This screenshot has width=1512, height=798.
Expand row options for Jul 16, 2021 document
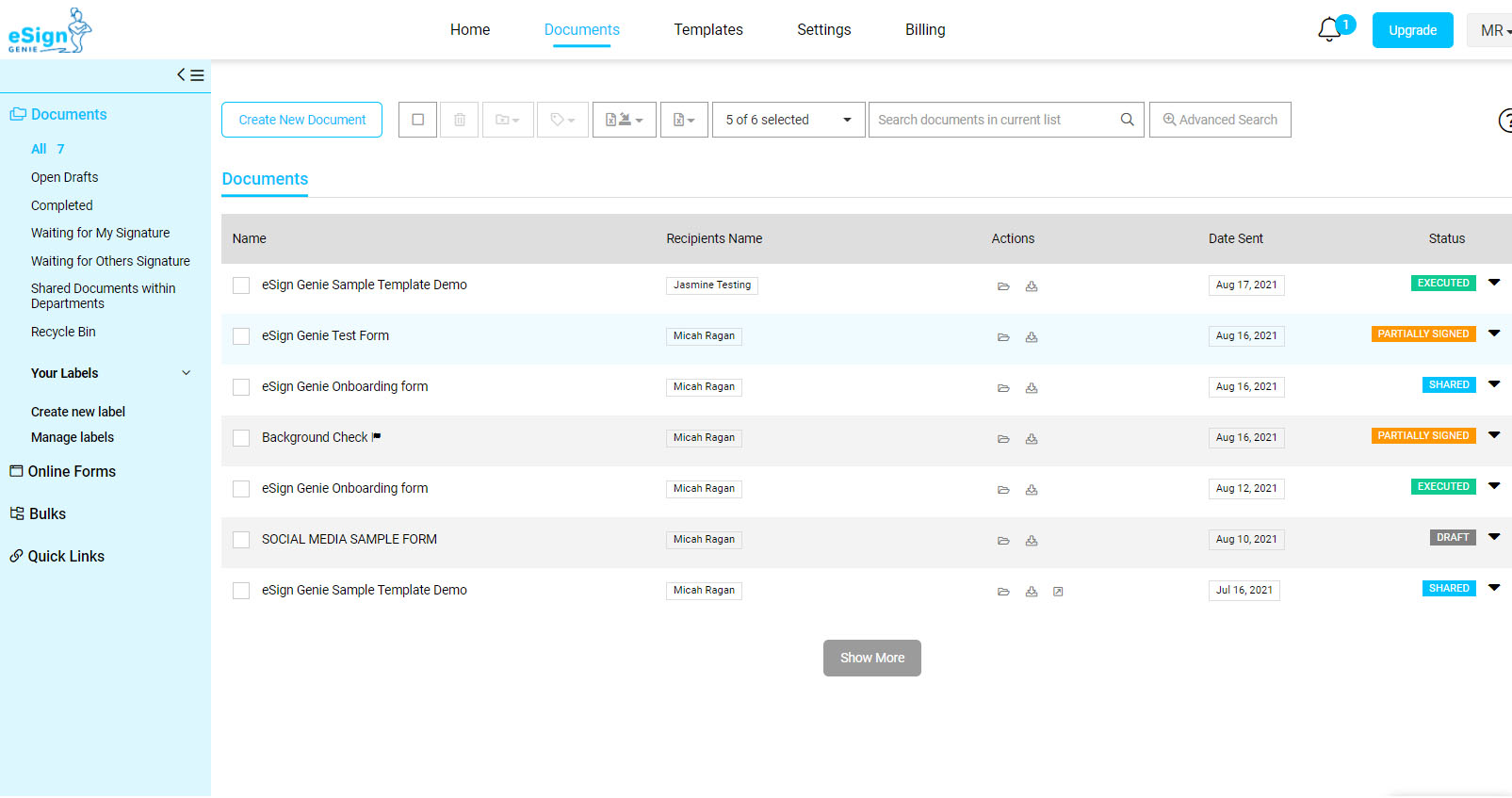[1494, 587]
